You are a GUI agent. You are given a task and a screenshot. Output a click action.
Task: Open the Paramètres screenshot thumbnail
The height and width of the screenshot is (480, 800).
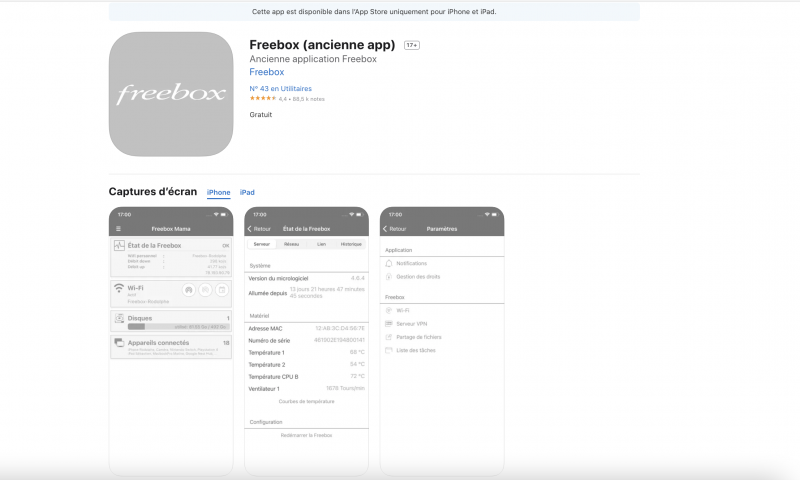[442, 341]
